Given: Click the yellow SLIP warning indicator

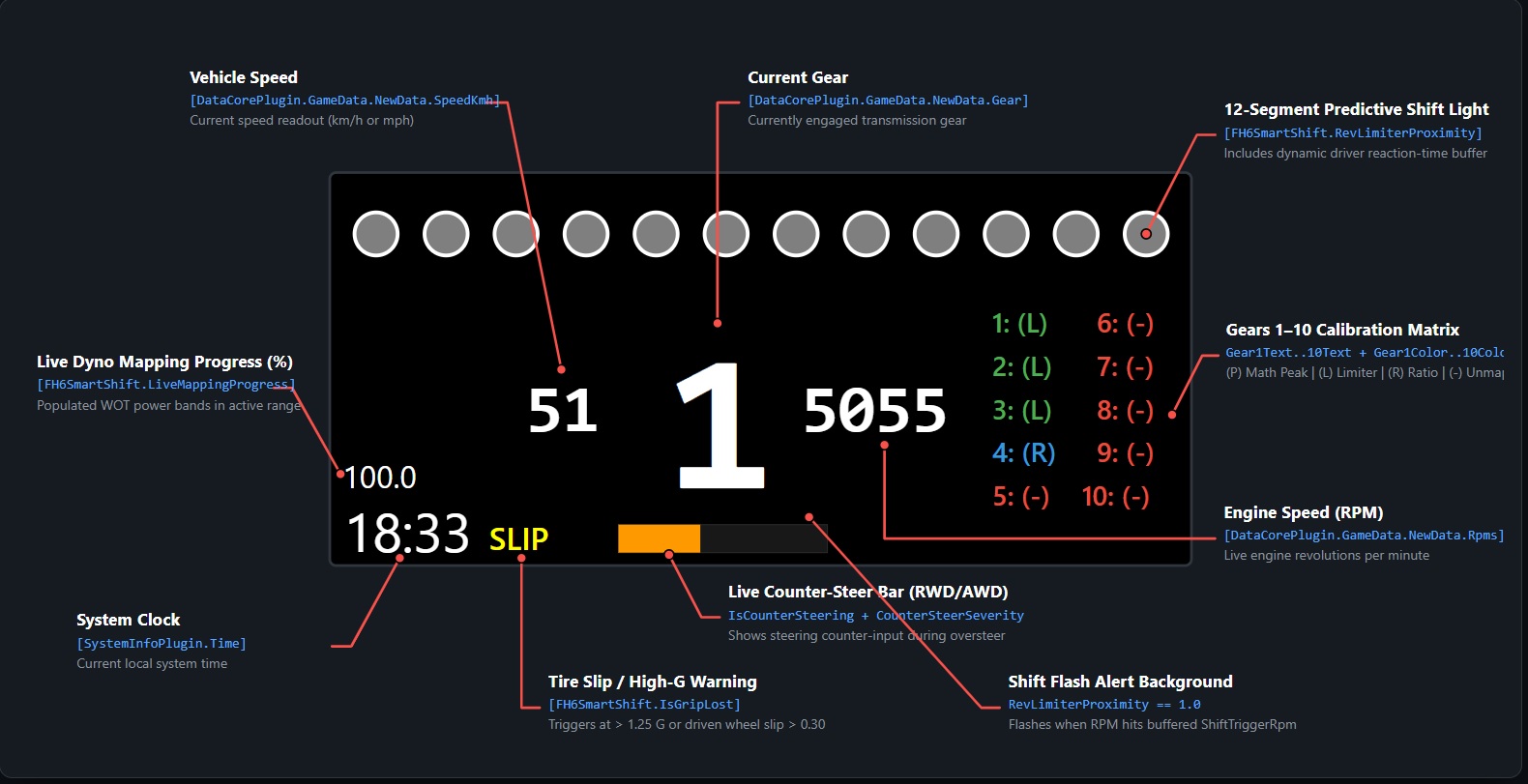Looking at the screenshot, I should pos(518,538).
